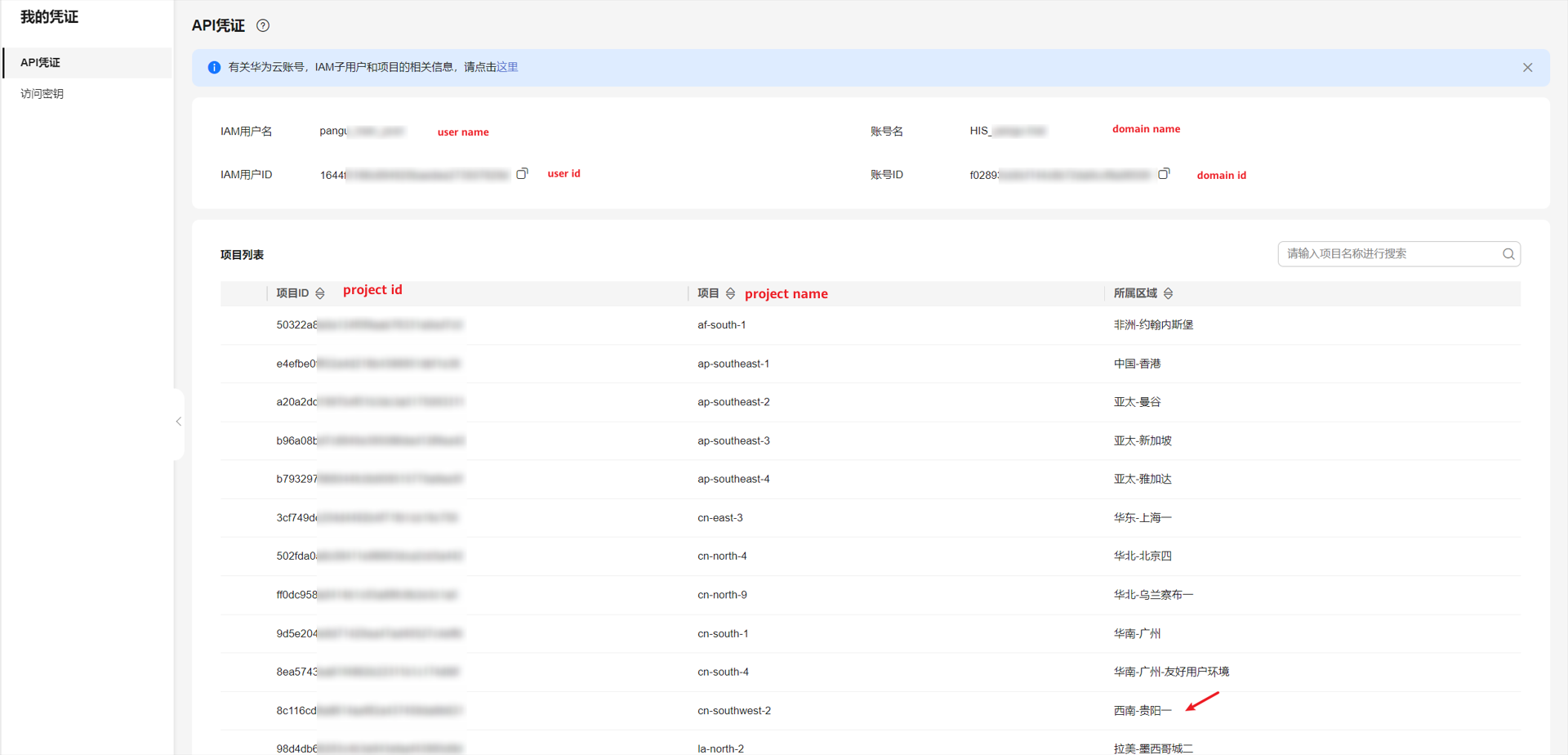Image resolution: width=1568 pixels, height=755 pixels.
Task: Sort table by 项目ID column
Action: [x=320, y=293]
